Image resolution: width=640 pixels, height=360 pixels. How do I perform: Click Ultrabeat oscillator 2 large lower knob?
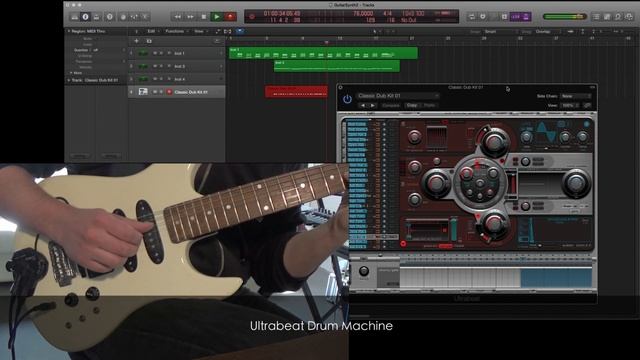[x=494, y=224]
